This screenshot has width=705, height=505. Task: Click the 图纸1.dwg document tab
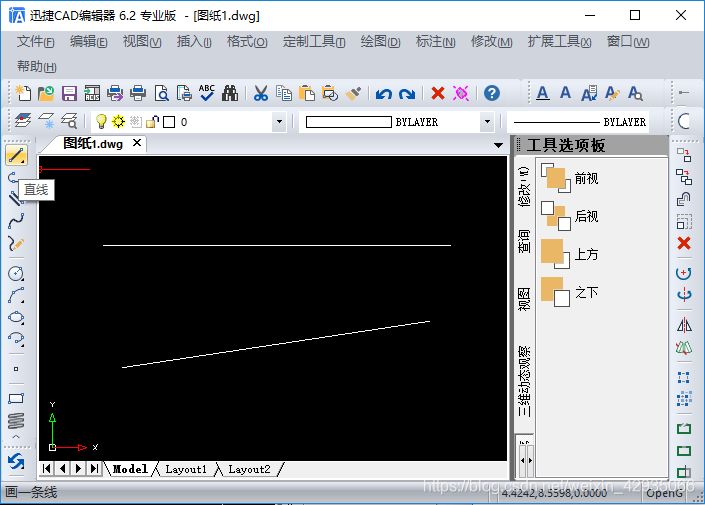coord(93,143)
